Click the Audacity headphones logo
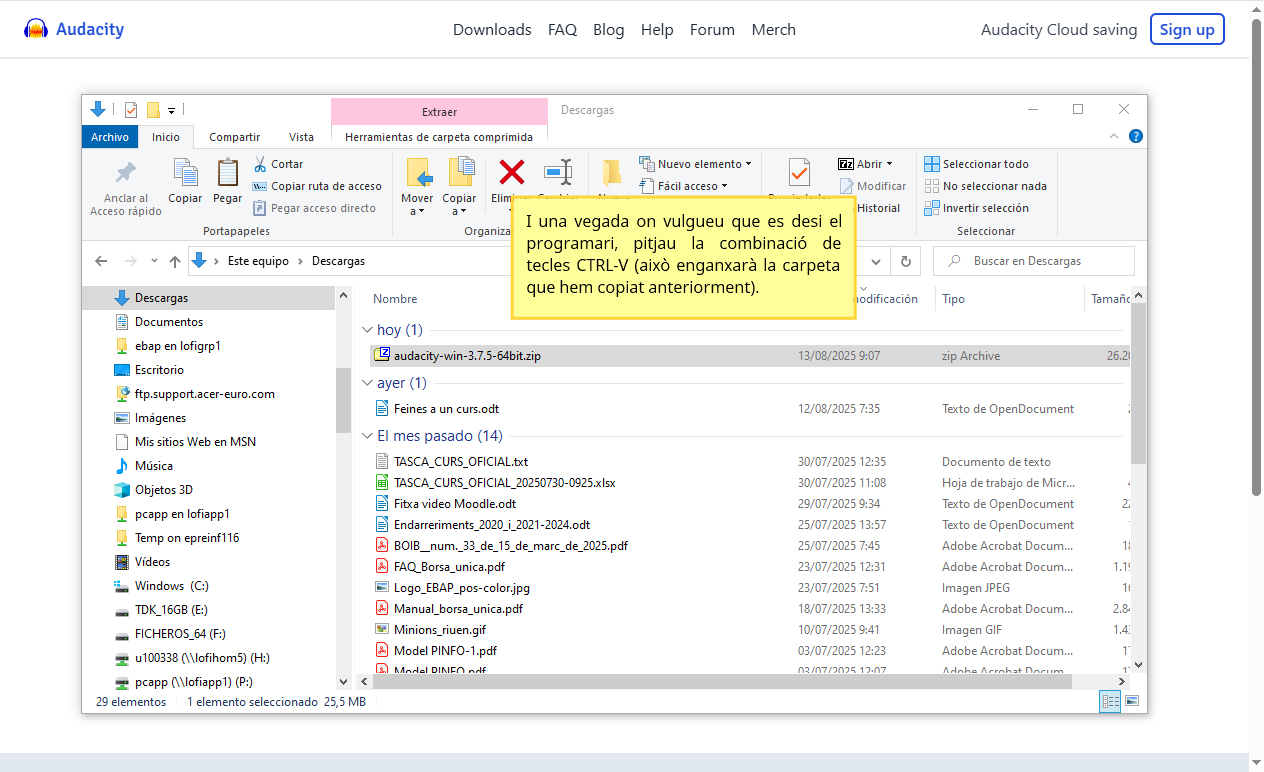 pos(36,29)
